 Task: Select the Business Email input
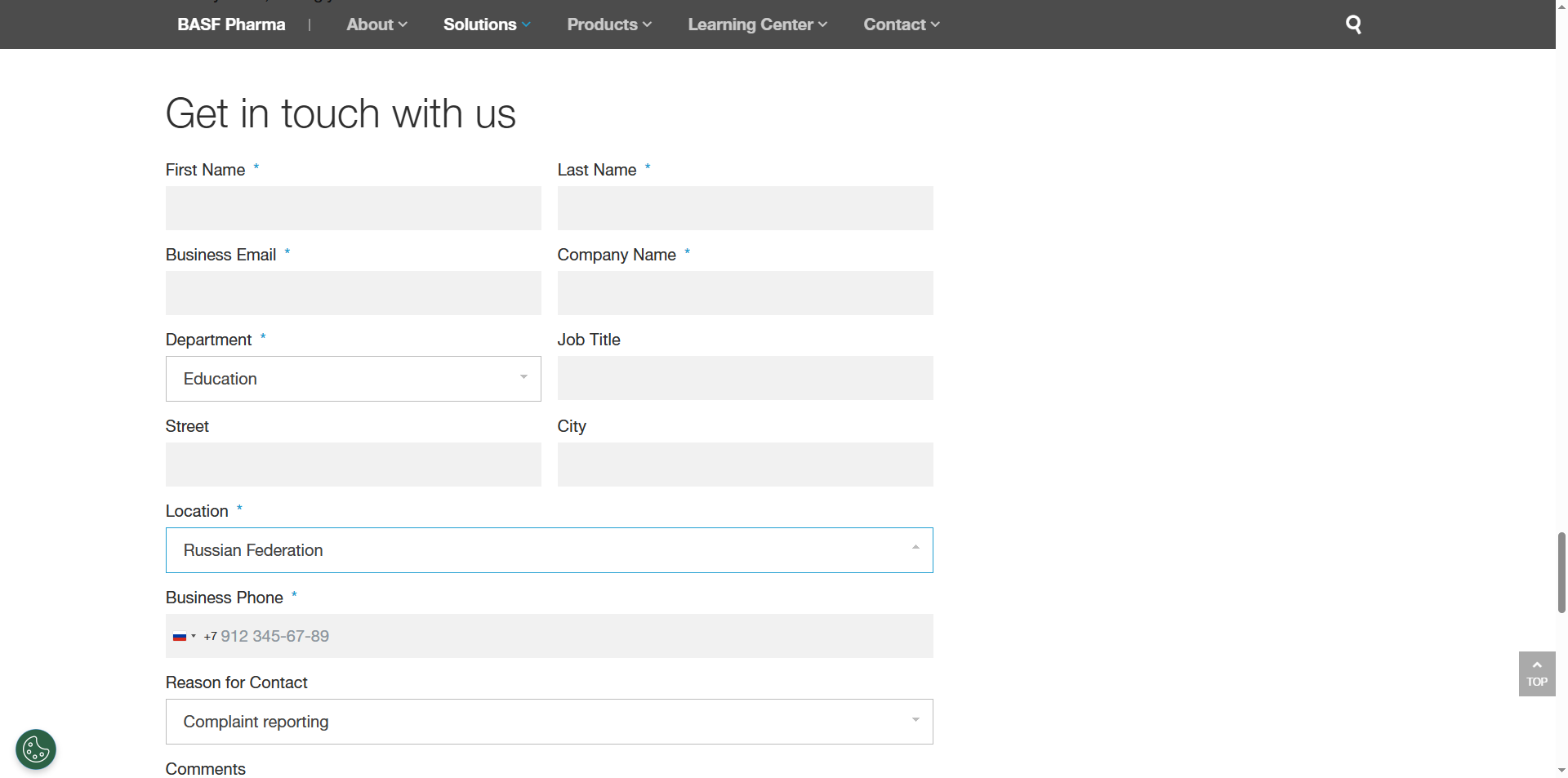(x=353, y=293)
